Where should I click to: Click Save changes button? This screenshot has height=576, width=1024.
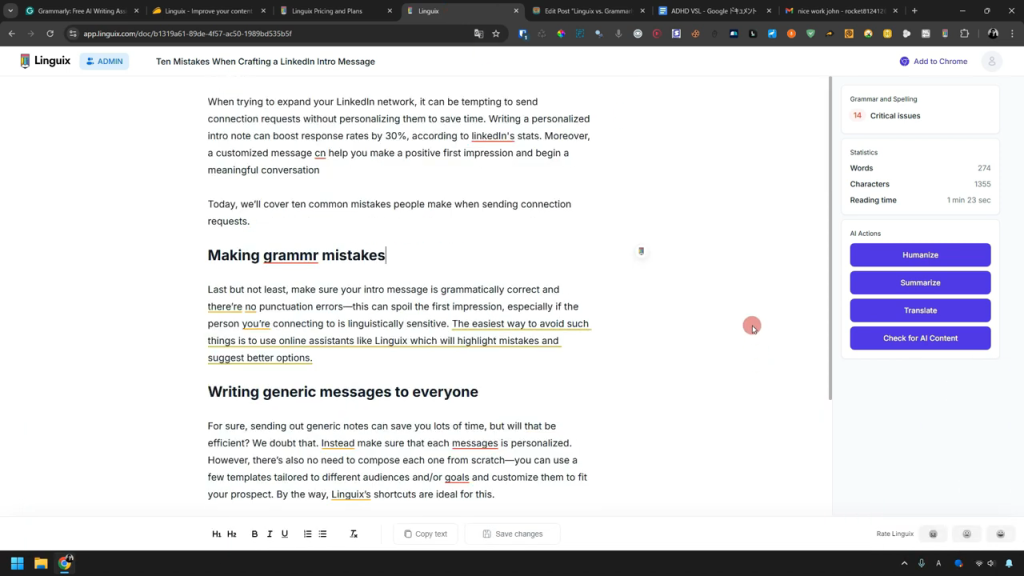click(513, 534)
